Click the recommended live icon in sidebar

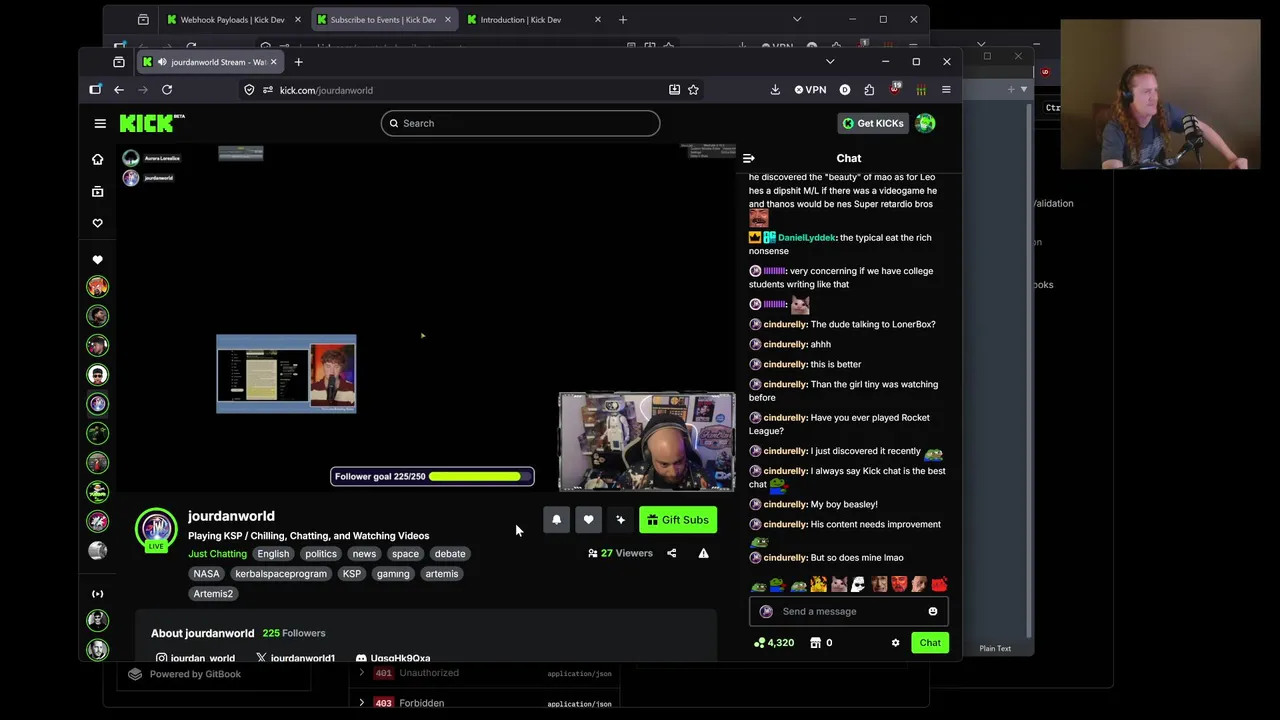(97, 594)
